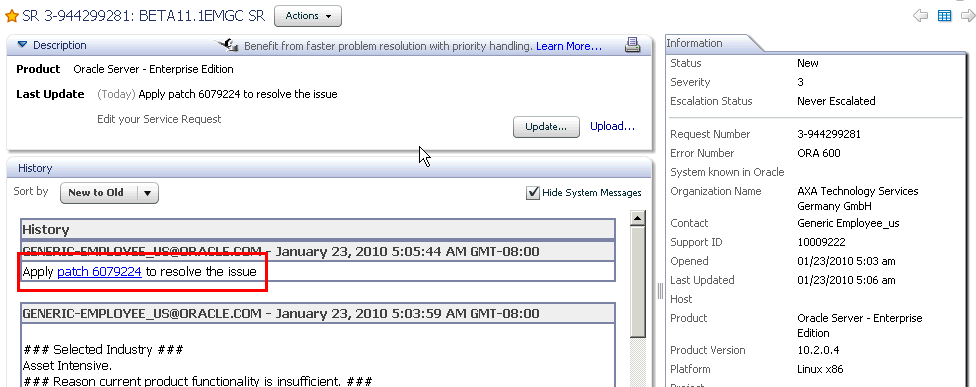The height and width of the screenshot is (387, 976).
Task: Click the History entry header dated 5:03:59 AM
Action: [317, 314]
